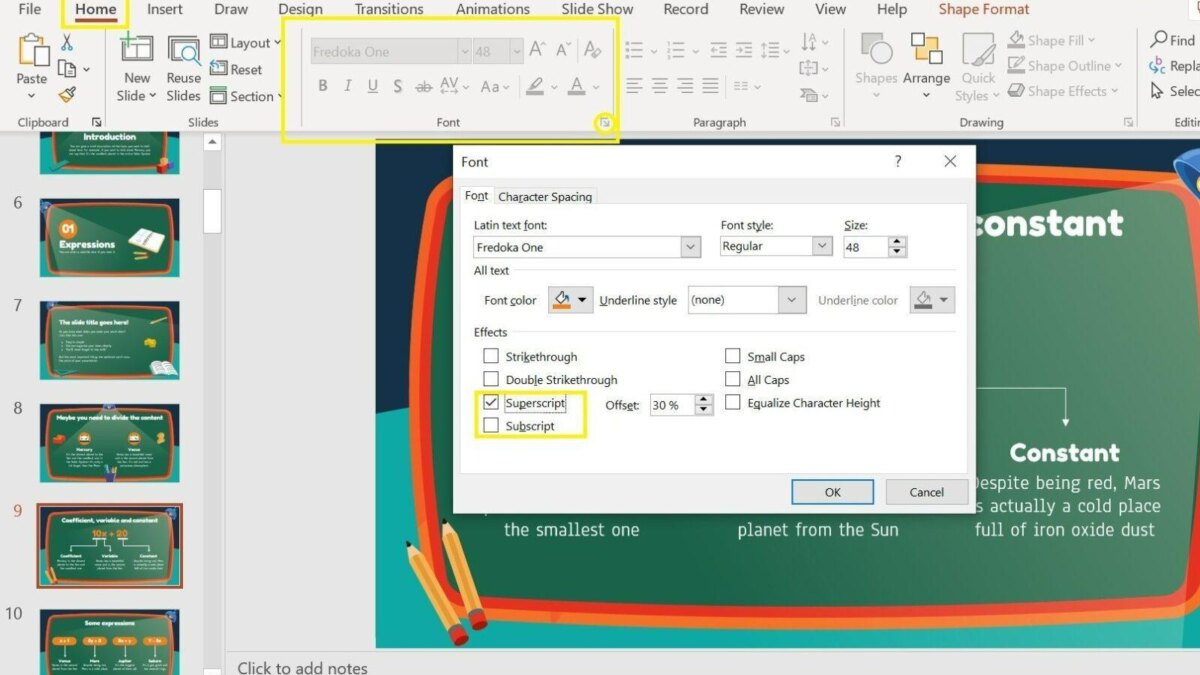Click the Reuse Slides icon
Screen dimensions: 1200x675
click(184, 50)
